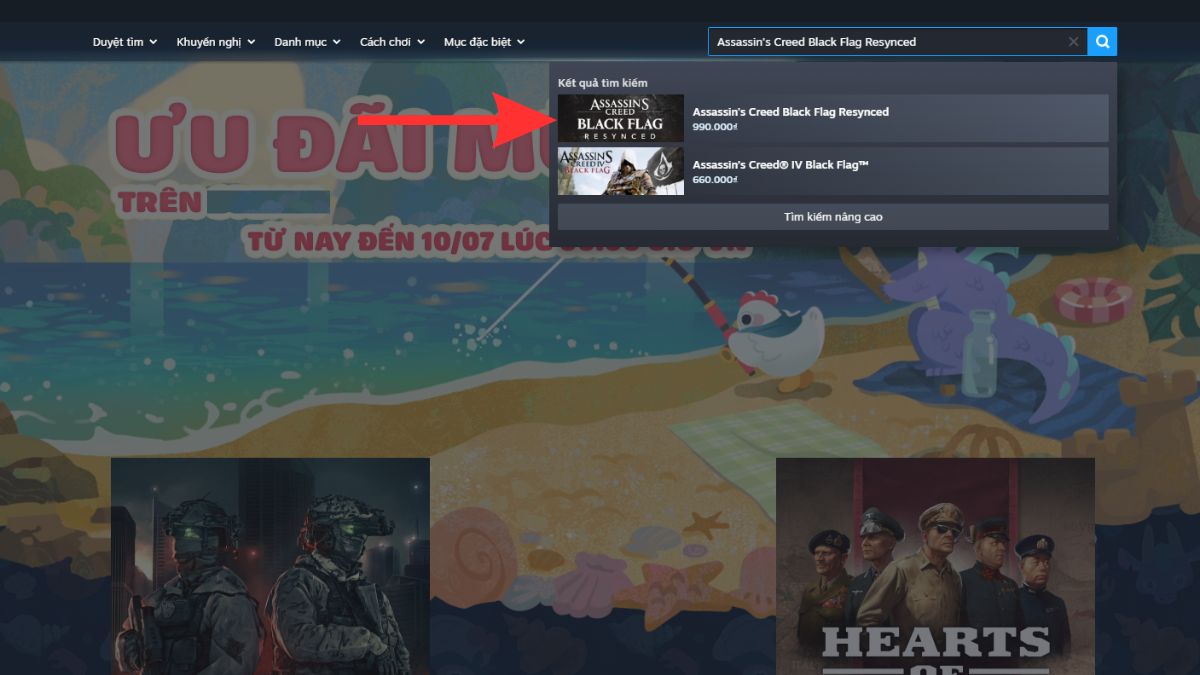Click inside the search text field
Viewport: 1200px width, 675px height.
click(885, 42)
